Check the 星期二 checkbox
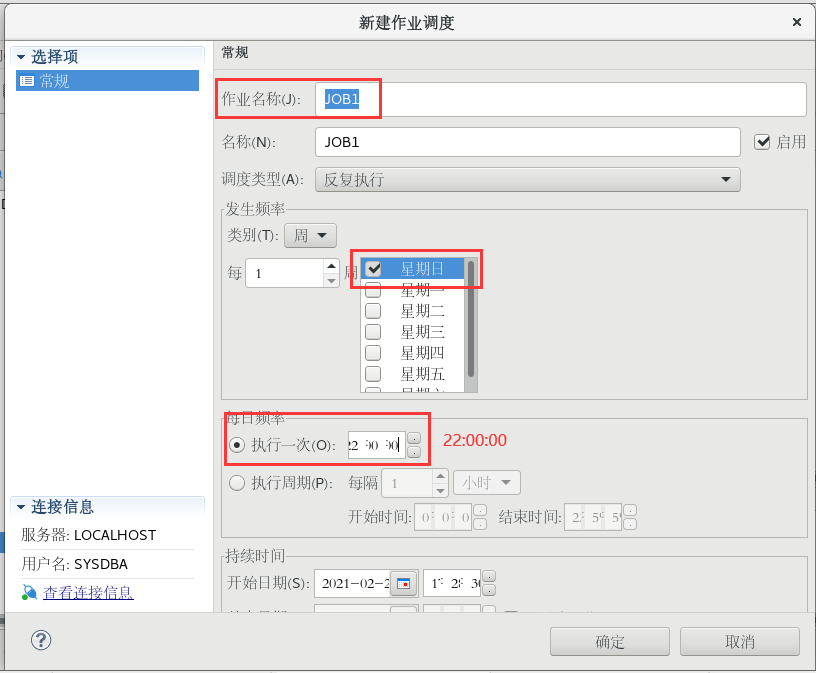Screen dimensions: 816x673 point(373,311)
